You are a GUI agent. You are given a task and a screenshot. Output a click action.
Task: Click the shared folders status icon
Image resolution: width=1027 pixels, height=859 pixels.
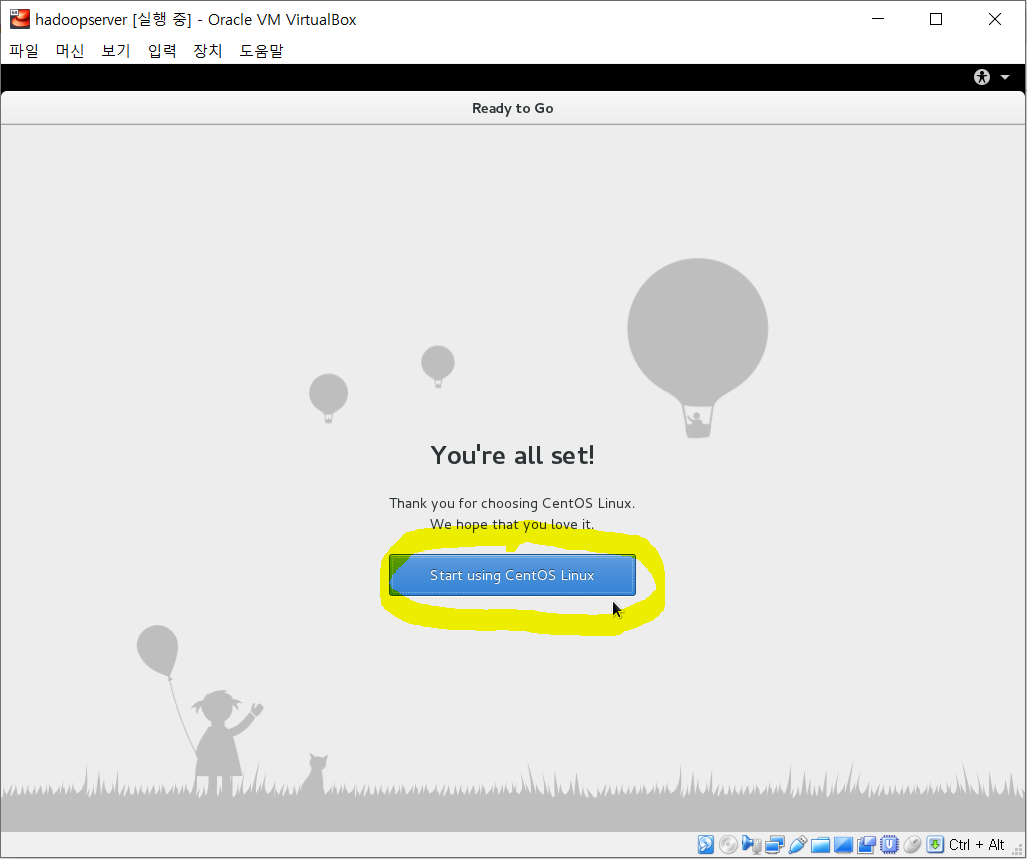click(820, 845)
